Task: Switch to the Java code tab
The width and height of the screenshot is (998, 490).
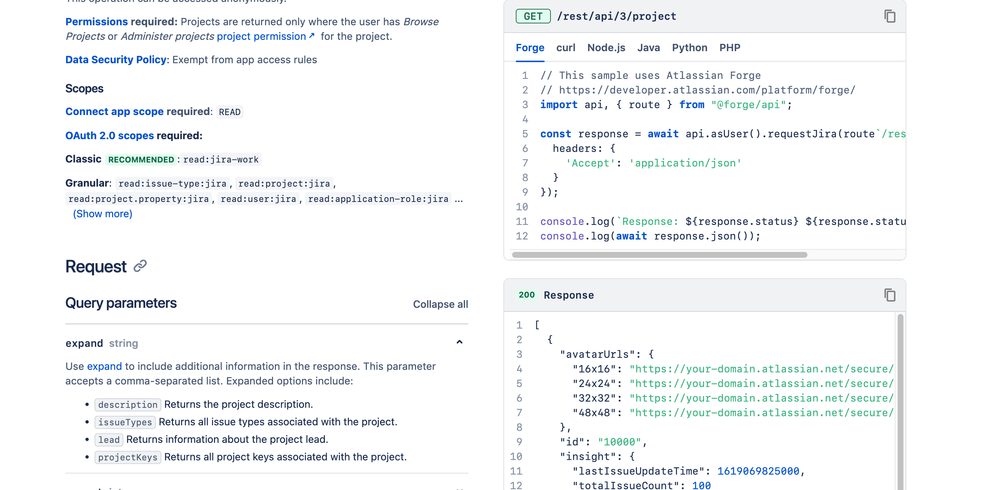Action: pyautogui.click(x=649, y=48)
